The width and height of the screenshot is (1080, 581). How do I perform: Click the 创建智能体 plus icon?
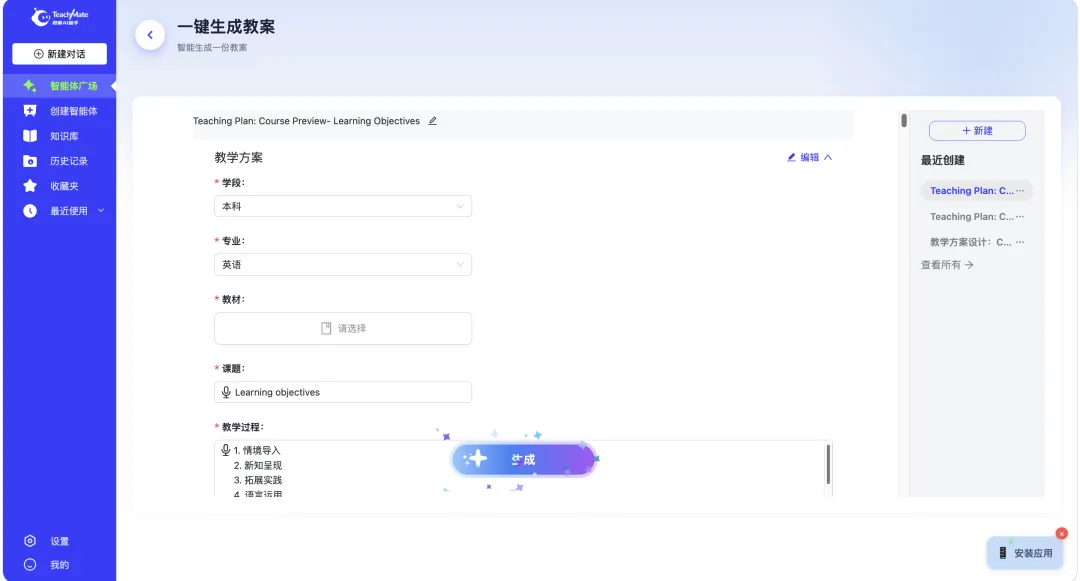pos(30,111)
